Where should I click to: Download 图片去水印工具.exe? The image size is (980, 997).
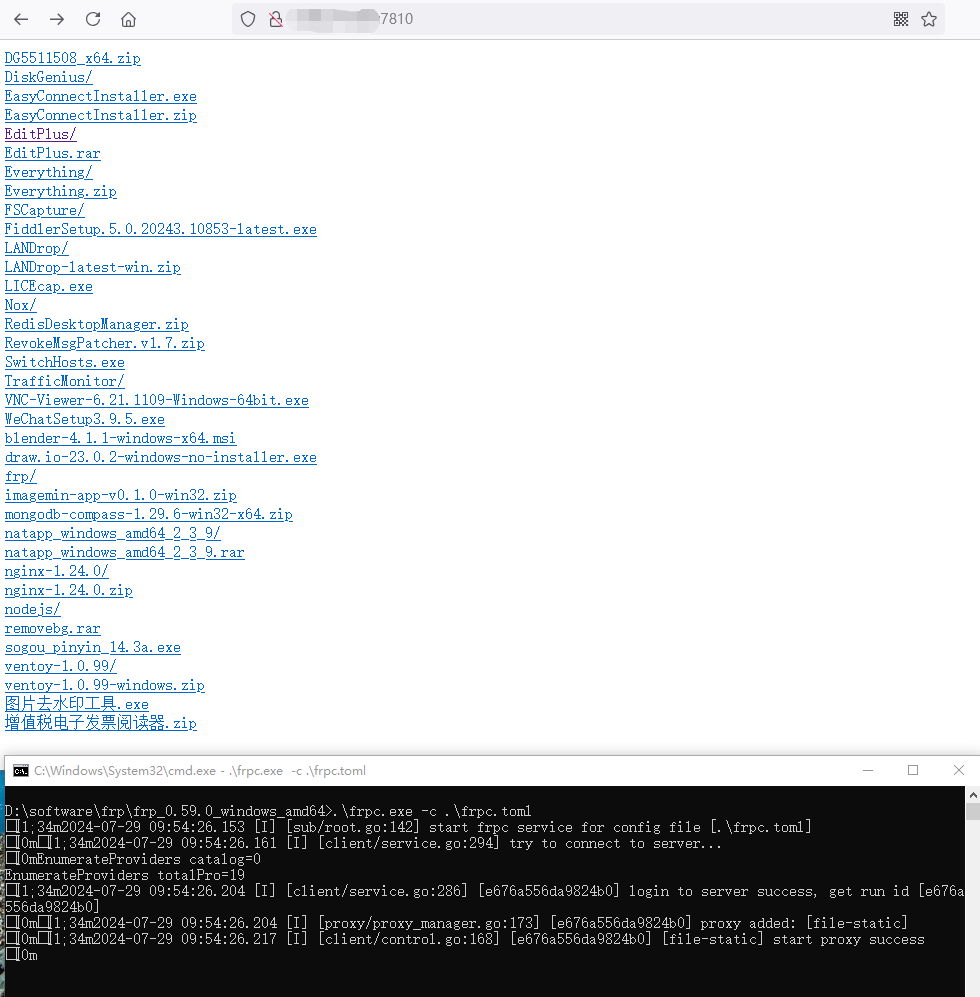click(x=76, y=705)
